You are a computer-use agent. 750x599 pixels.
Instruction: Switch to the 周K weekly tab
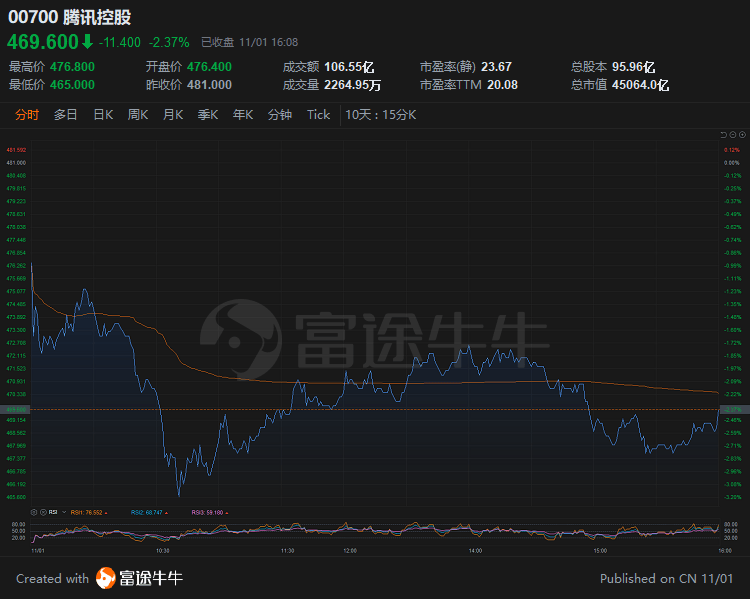click(138, 115)
